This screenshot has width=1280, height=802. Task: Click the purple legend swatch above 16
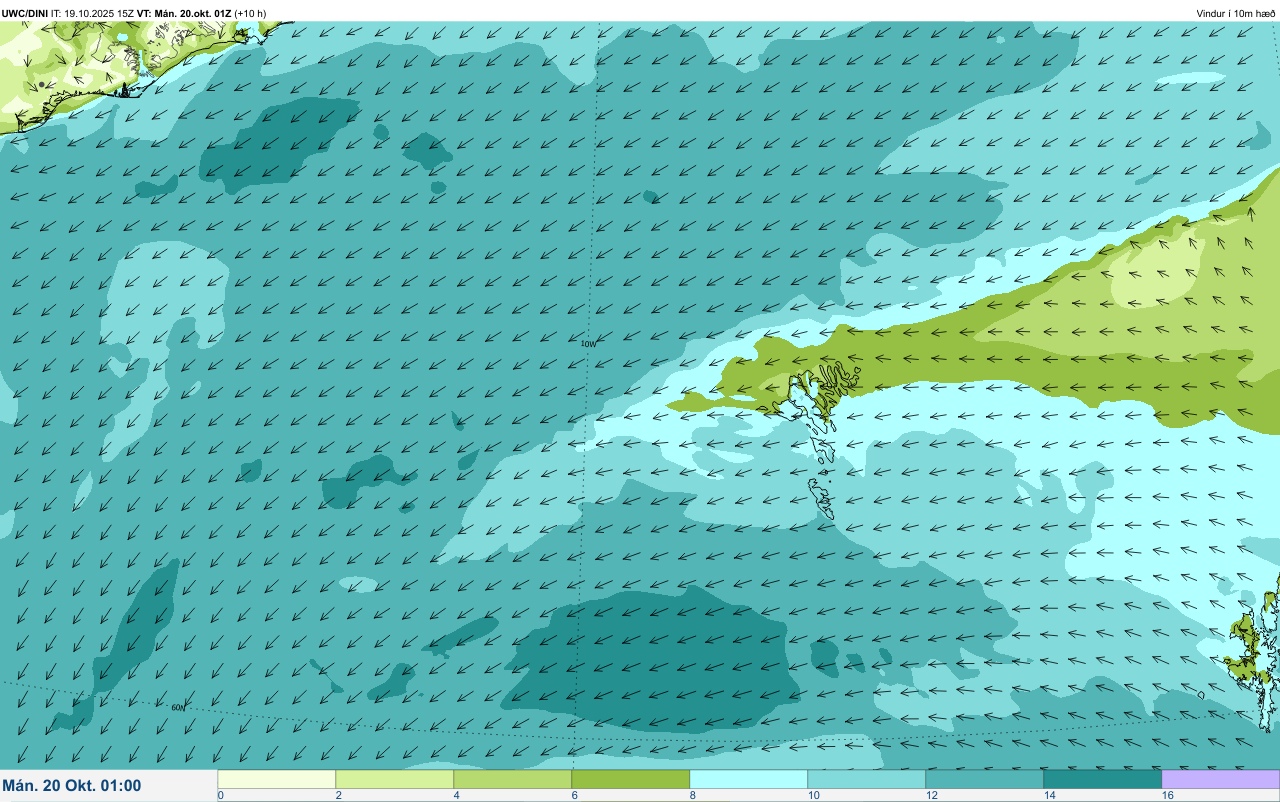point(1221,779)
